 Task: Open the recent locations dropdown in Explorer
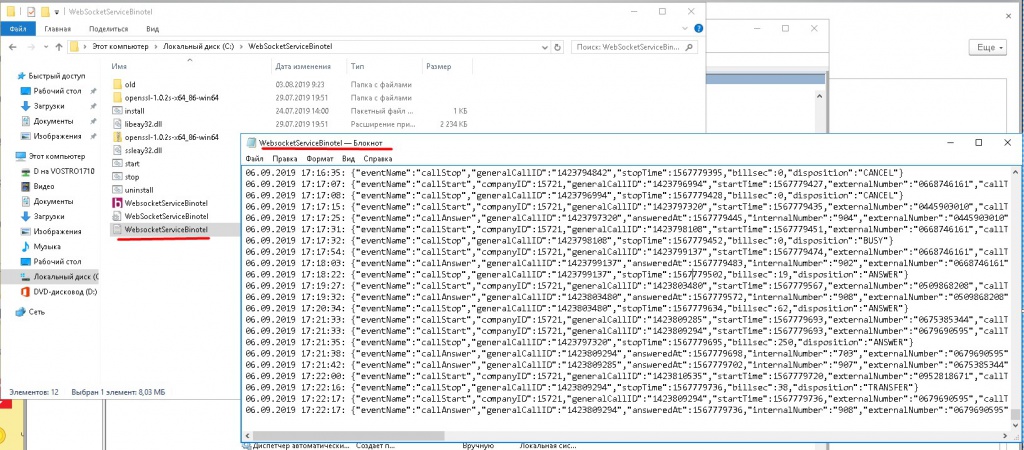(x=44, y=47)
